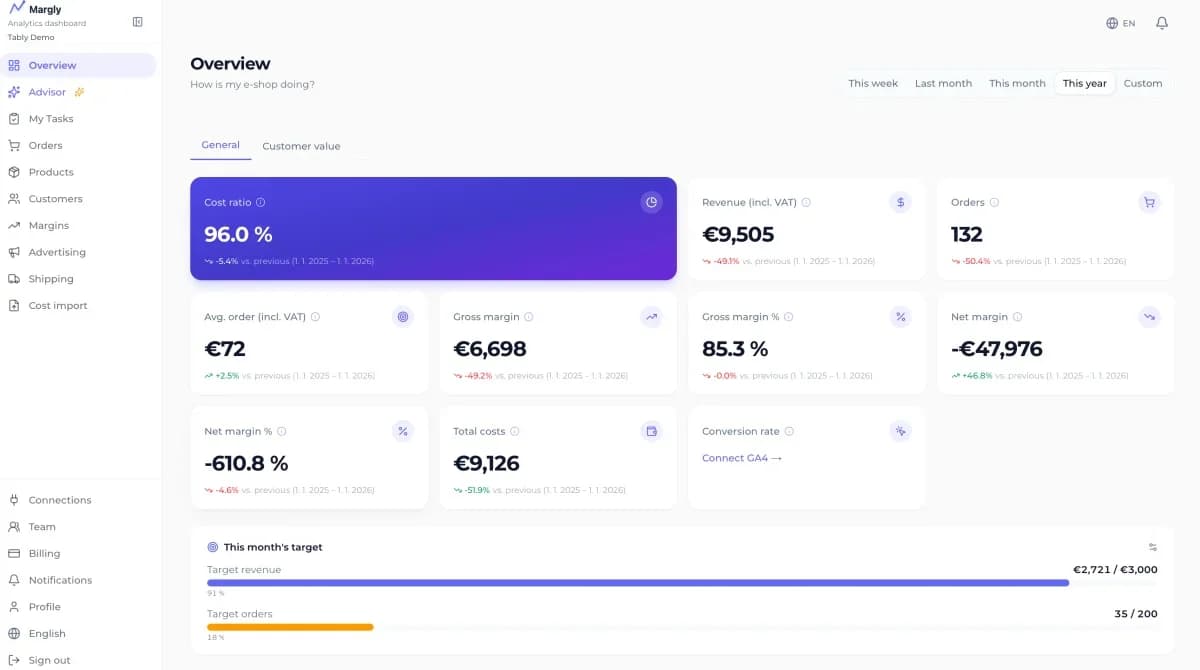1200x670 pixels.
Task: Open the EN language selector
Action: [1121, 22]
